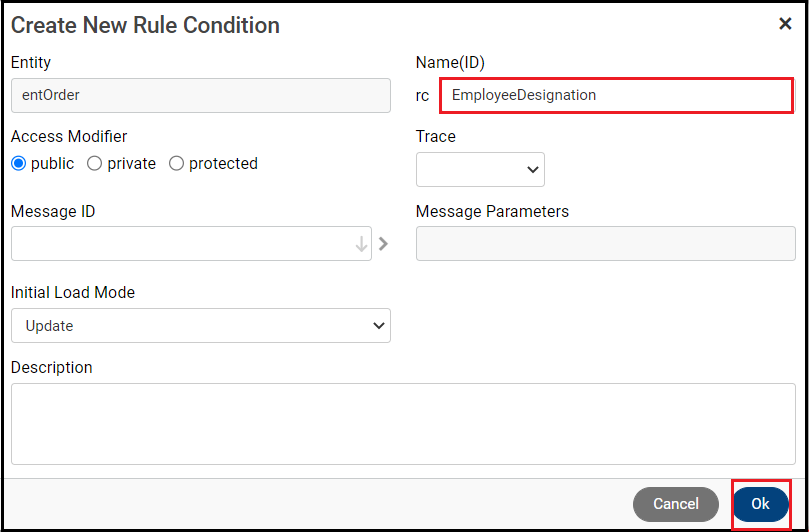809x532 pixels.
Task: Click the Access Modifier label
Action: [x=69, y=136]
